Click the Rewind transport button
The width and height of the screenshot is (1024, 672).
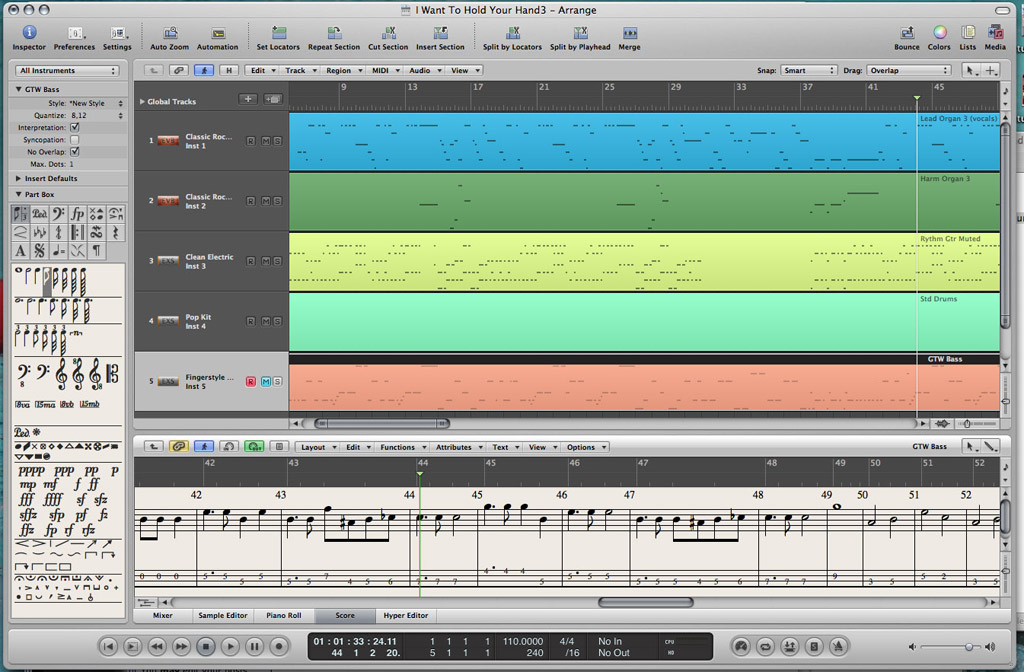point(157,647)
